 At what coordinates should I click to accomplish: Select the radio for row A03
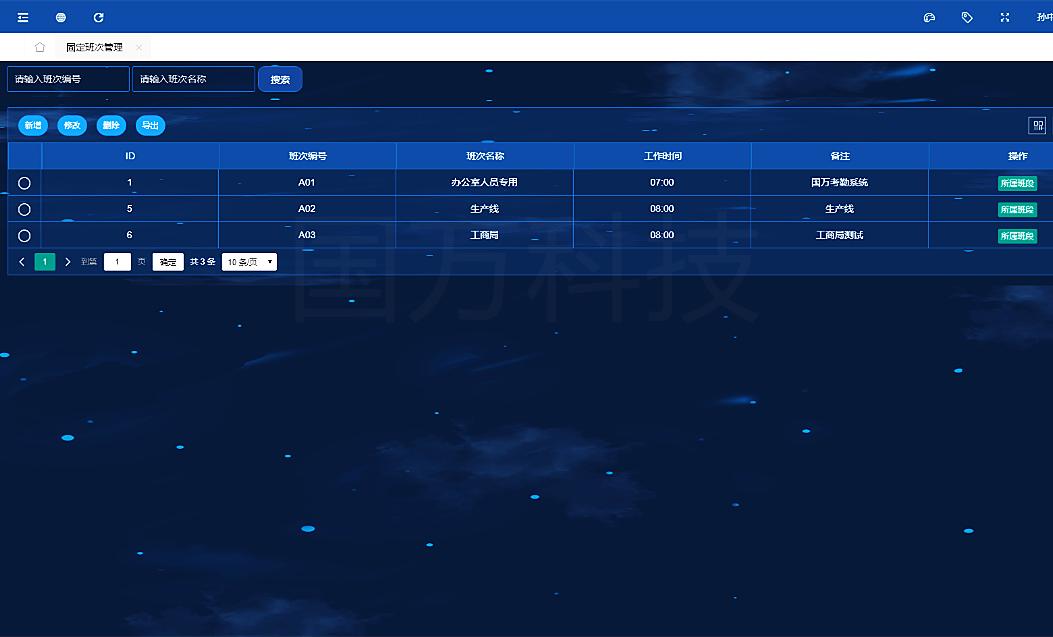24,236
